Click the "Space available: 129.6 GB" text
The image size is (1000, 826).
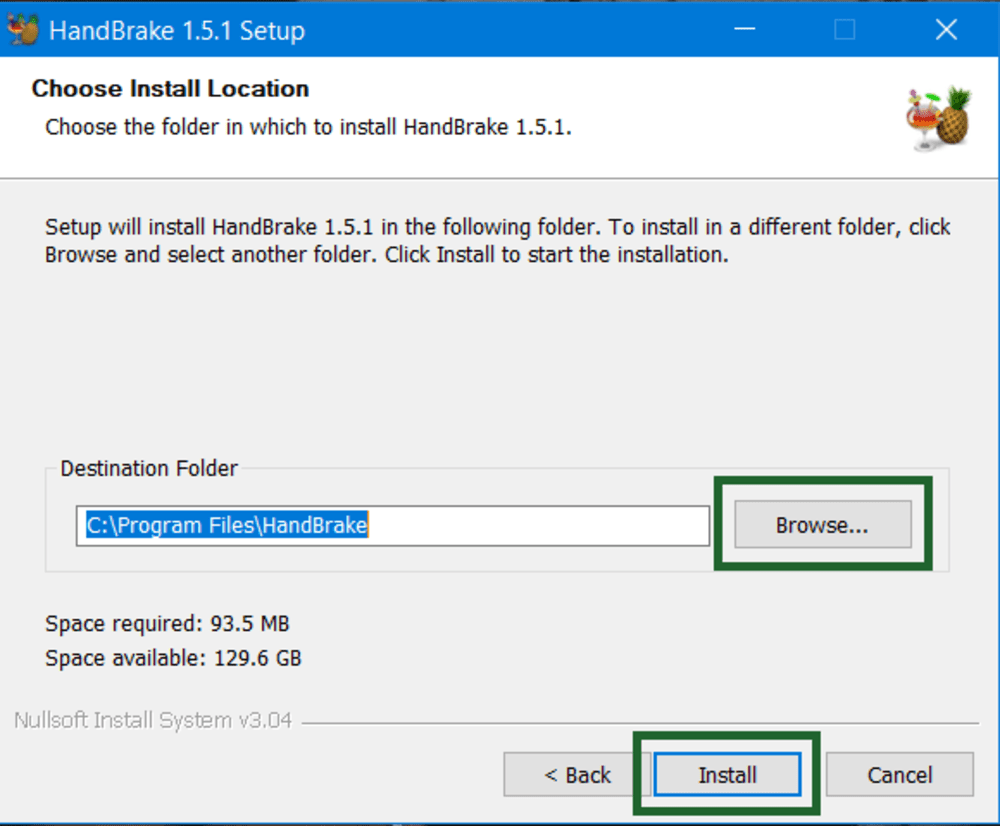point(173,658)
